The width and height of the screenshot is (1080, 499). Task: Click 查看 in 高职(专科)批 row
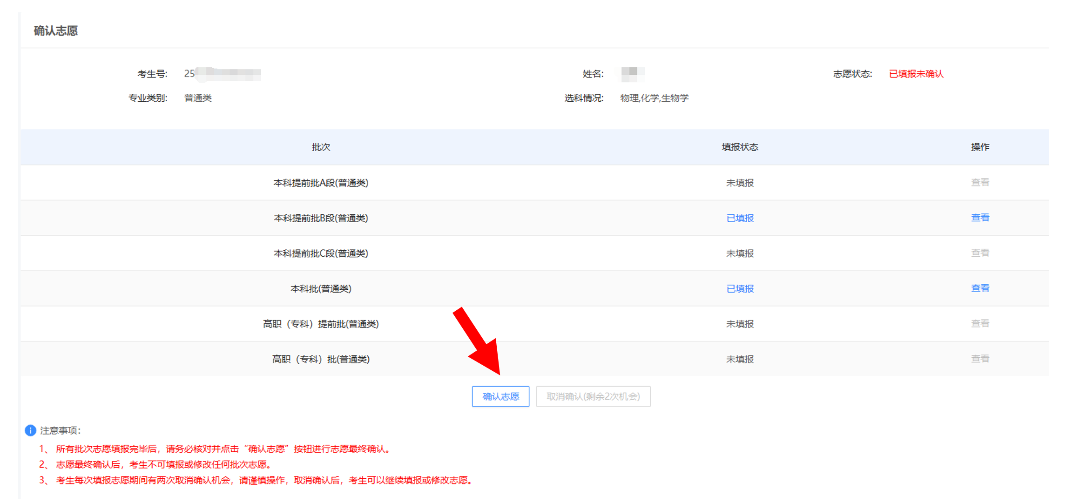[x=979, y=358]
